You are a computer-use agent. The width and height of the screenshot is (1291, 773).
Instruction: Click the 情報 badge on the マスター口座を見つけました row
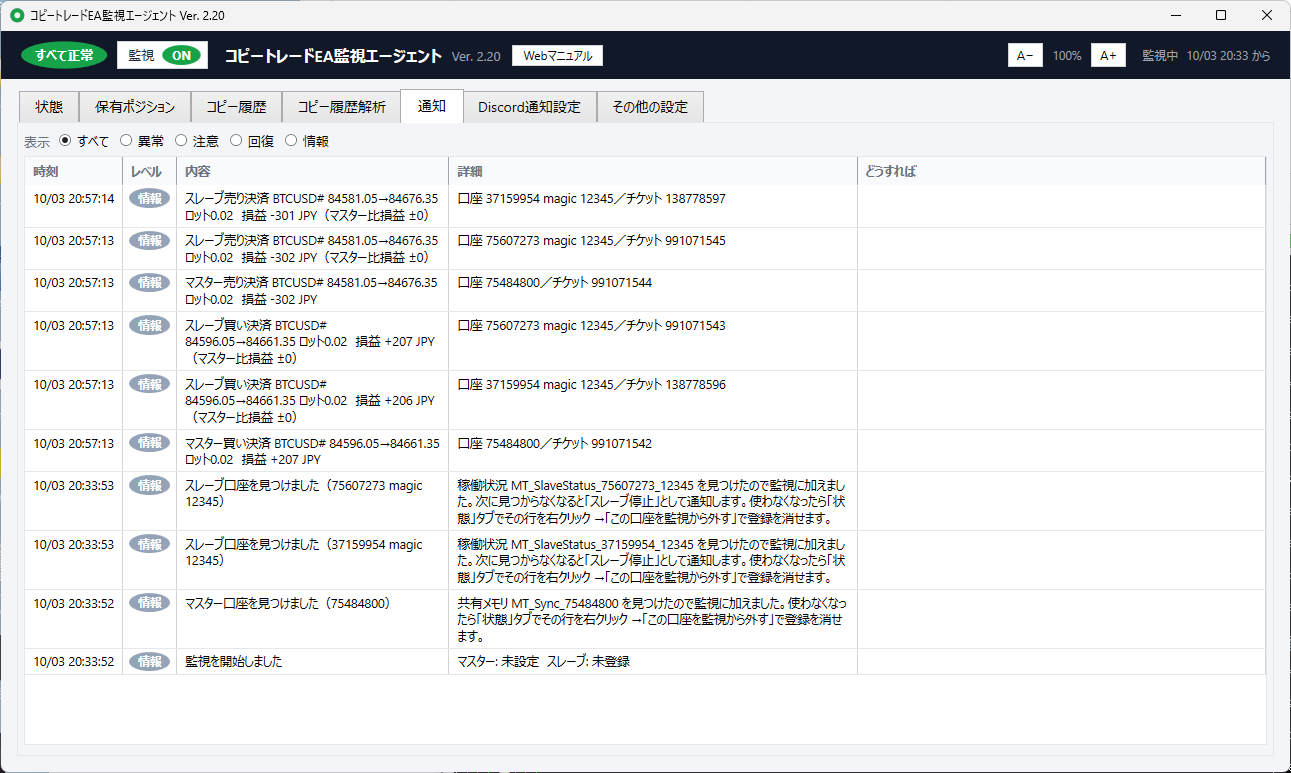click(x=149, y=603)
